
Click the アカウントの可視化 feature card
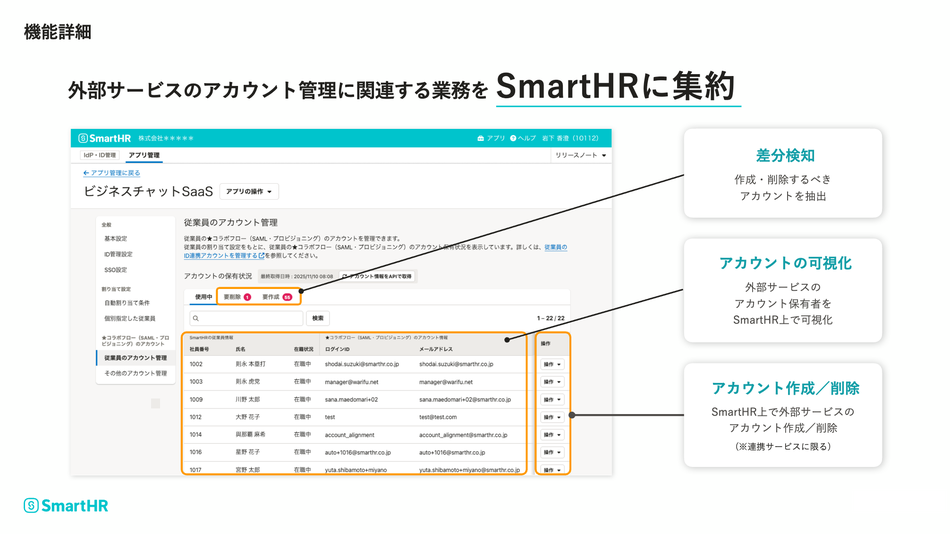(x=783, y=290)
